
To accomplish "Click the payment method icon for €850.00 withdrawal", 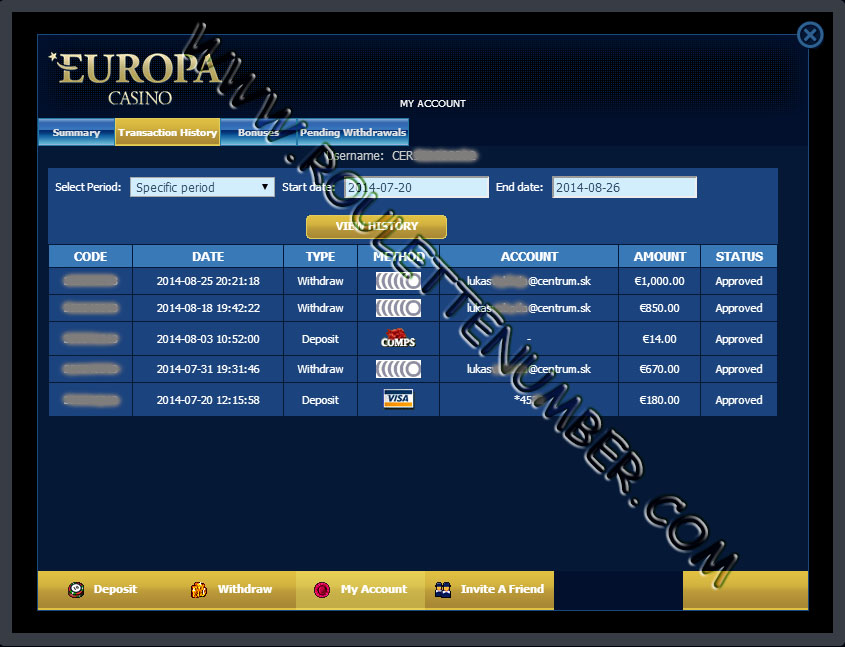I will click(398, 308).
